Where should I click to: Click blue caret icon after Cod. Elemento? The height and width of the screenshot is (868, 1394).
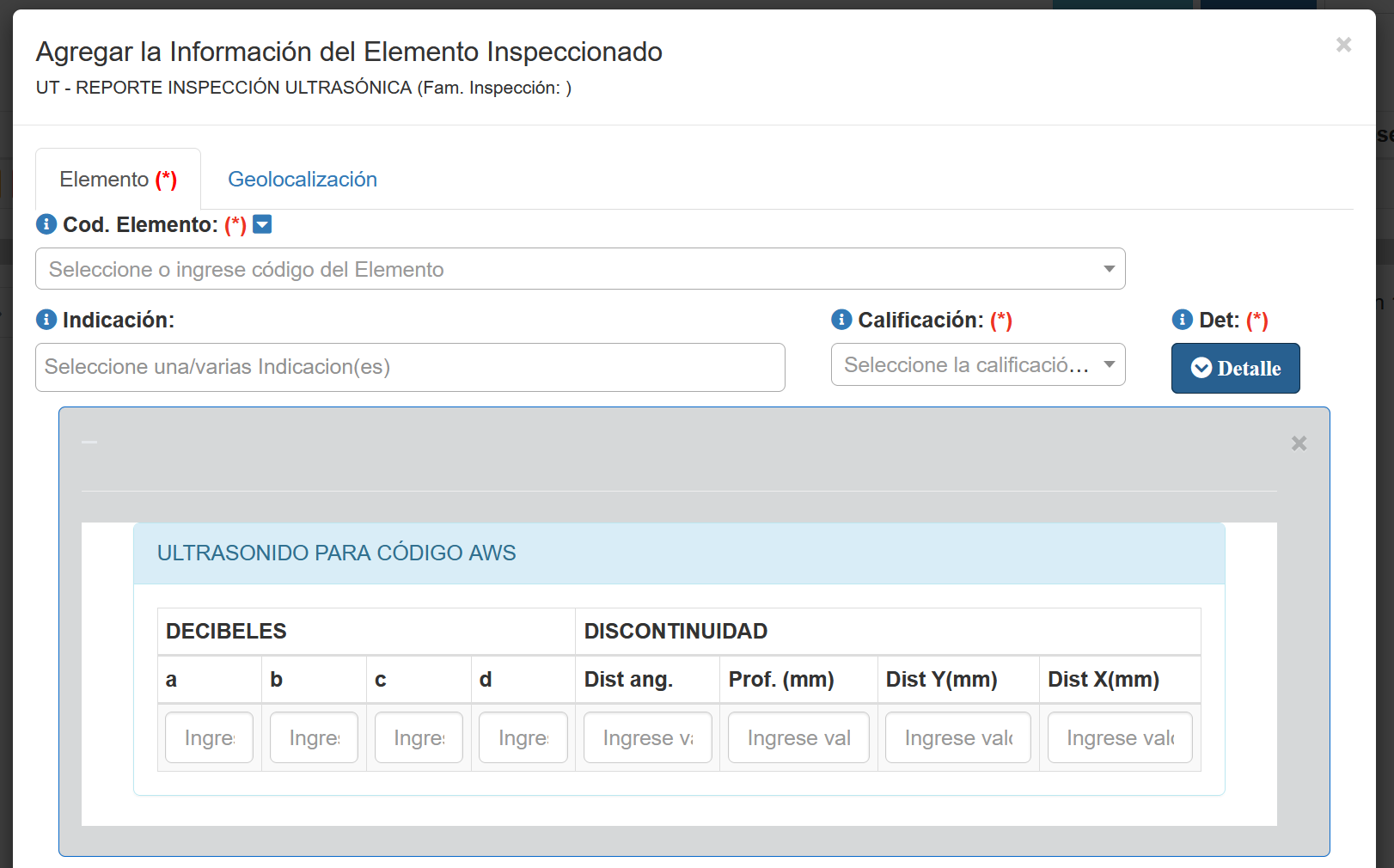(262, 224)
